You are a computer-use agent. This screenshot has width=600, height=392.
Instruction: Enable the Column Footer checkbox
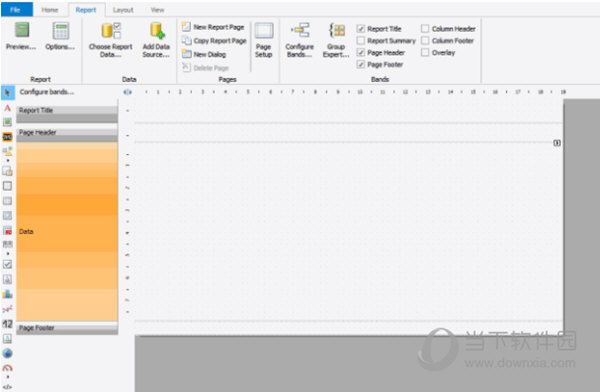425,41
